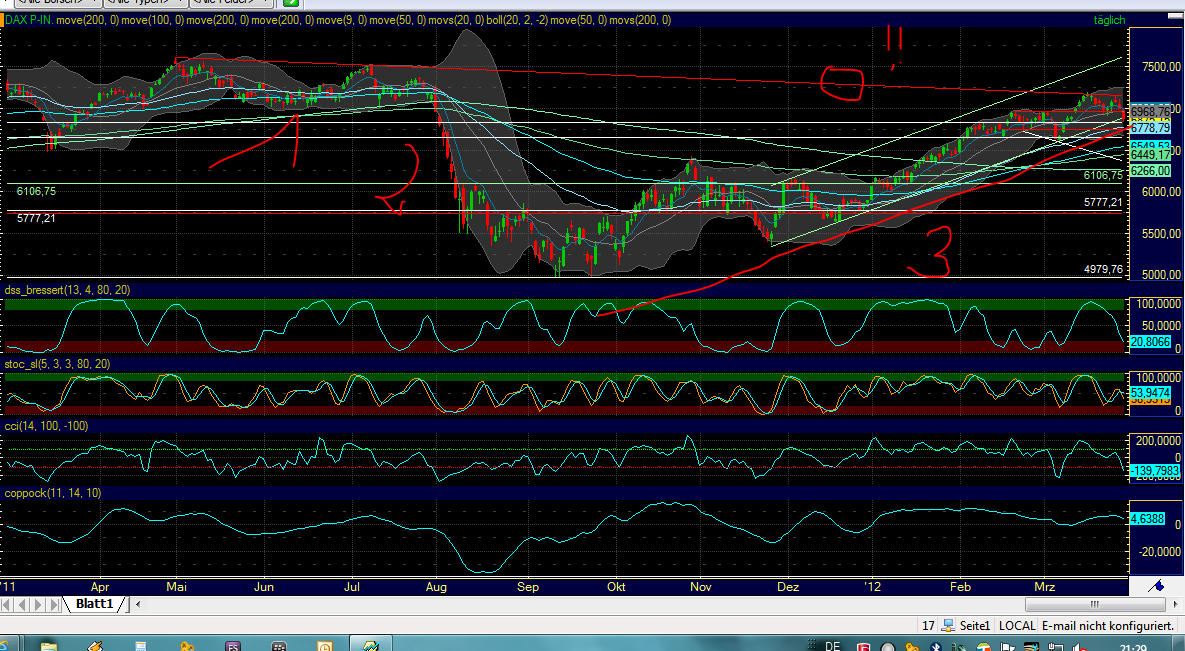Click the volume speaker icon in tray
The width and height of the screenshot is (1185, 651).
tap(1076, 645)
